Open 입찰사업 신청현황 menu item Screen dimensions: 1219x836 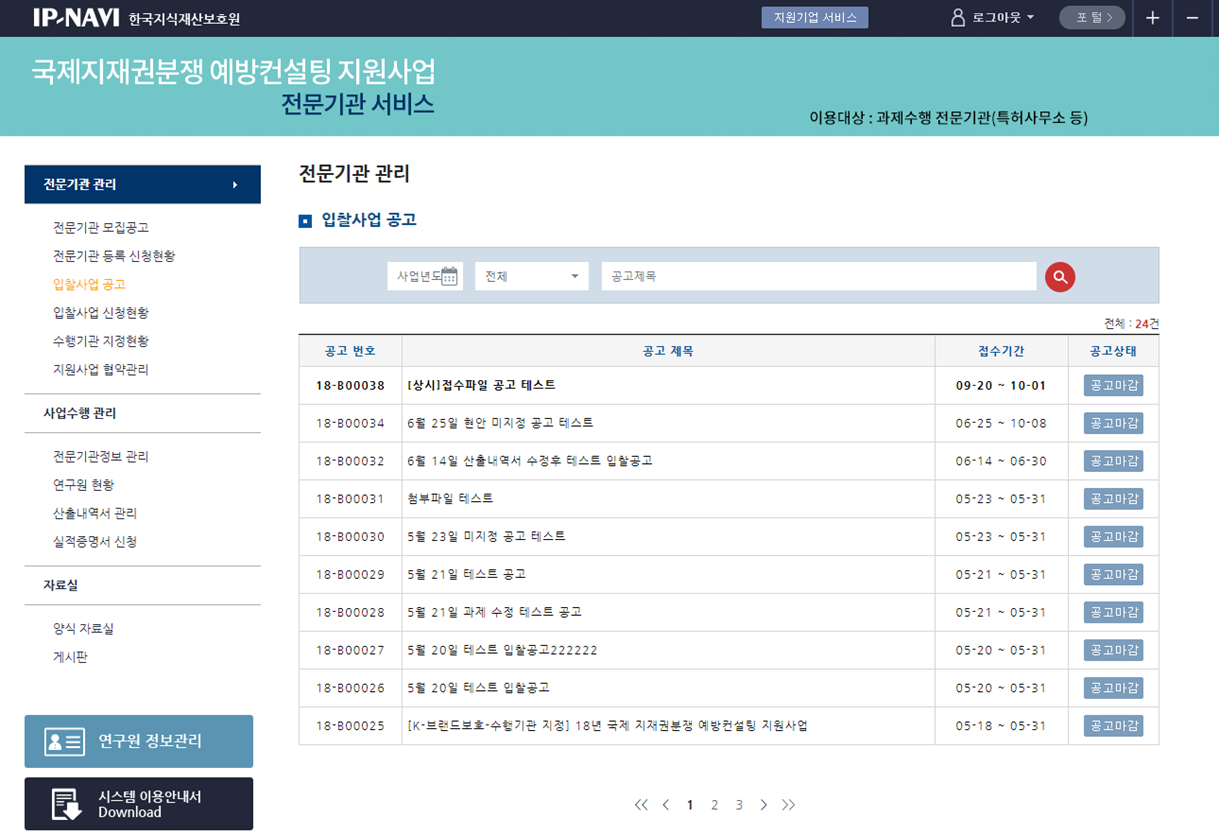[x=100, y=313]
